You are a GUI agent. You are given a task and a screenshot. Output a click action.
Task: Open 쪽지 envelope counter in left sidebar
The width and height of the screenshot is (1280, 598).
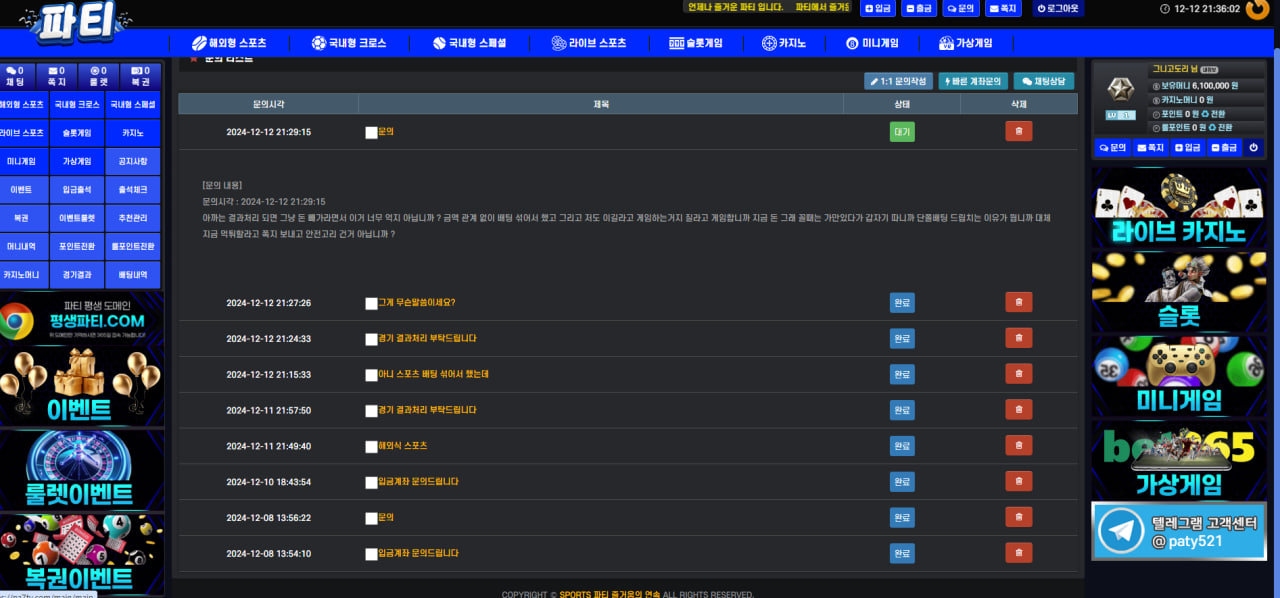(56, 76)
